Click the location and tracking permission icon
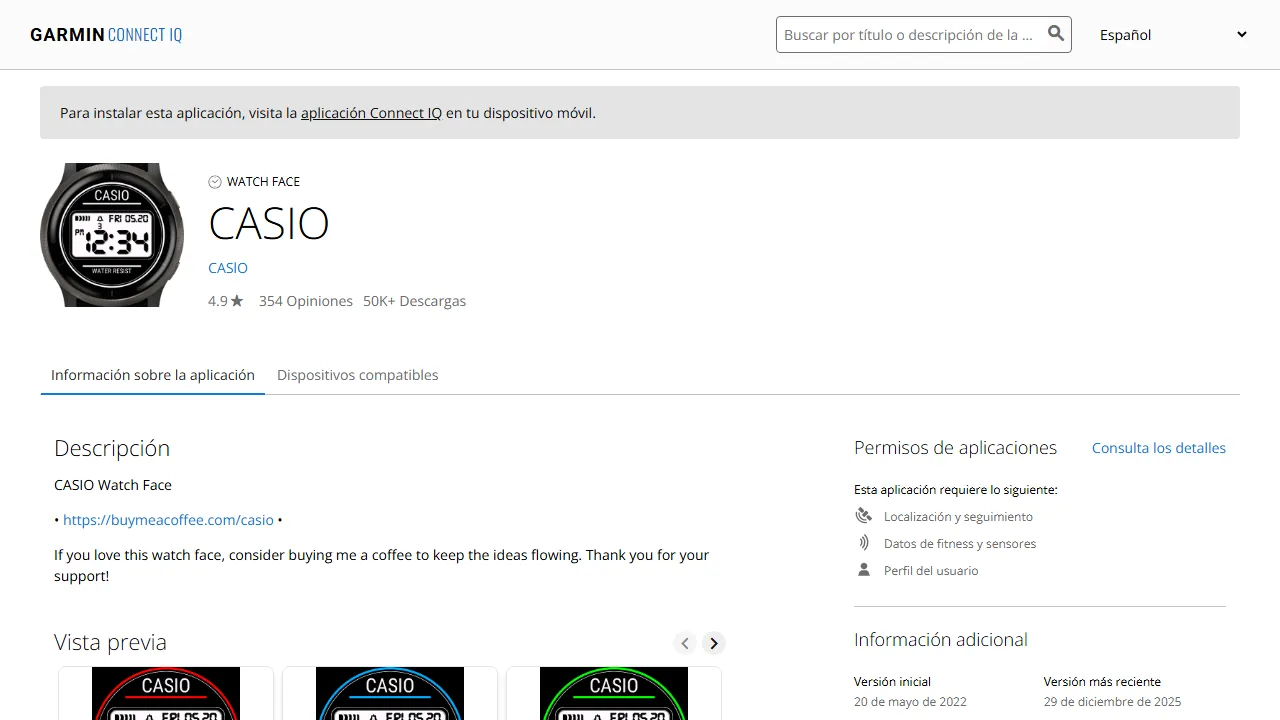The width and height of the screenshot is (1280, 720). [x=864, y=516]
